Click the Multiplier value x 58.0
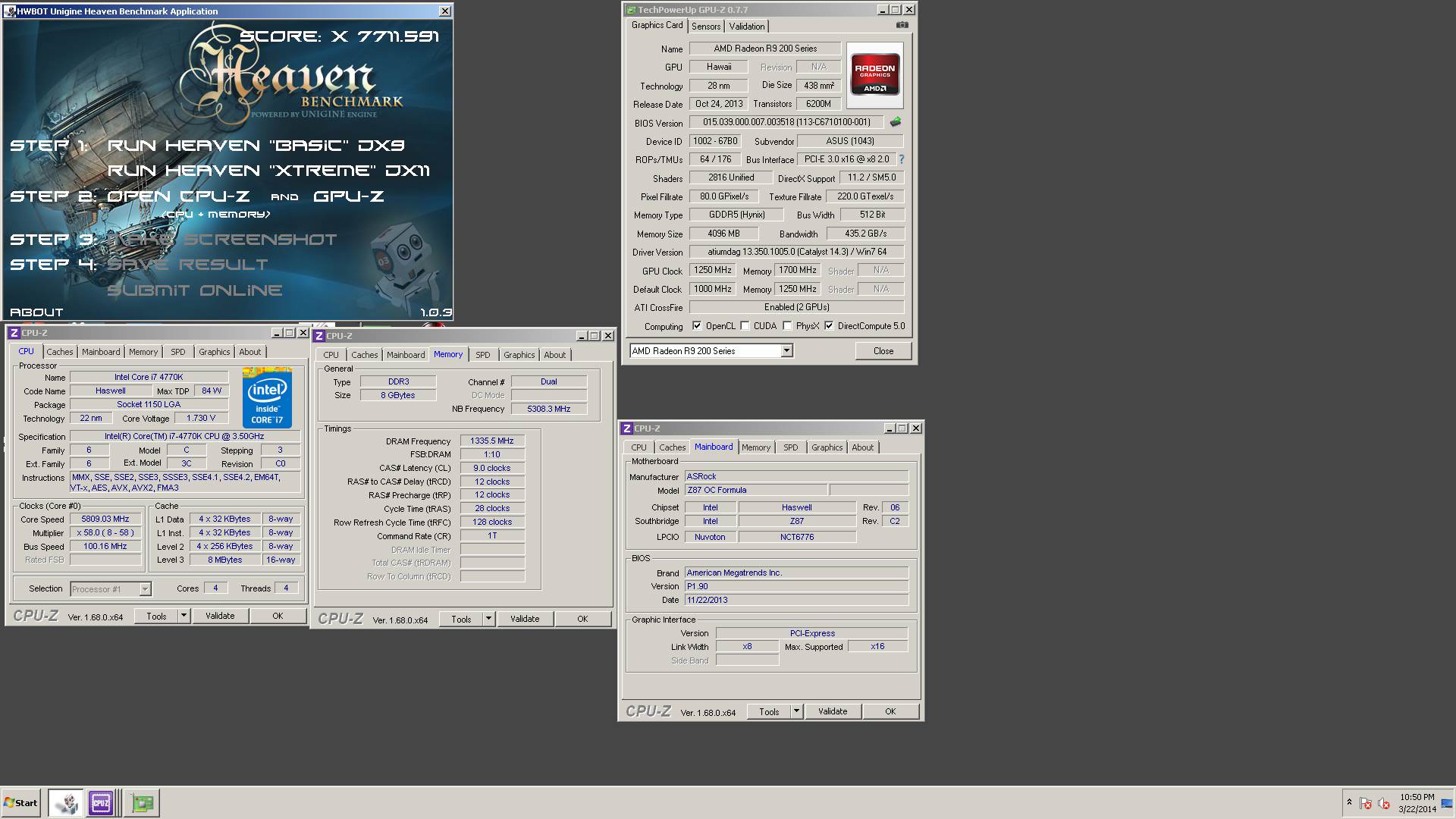This screenshot has height=819, width=1456. coord(105,533)
